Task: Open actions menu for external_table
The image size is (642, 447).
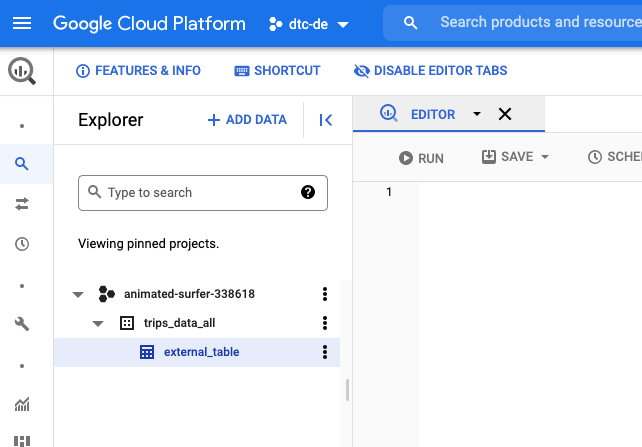Action: tap(325, 352)
